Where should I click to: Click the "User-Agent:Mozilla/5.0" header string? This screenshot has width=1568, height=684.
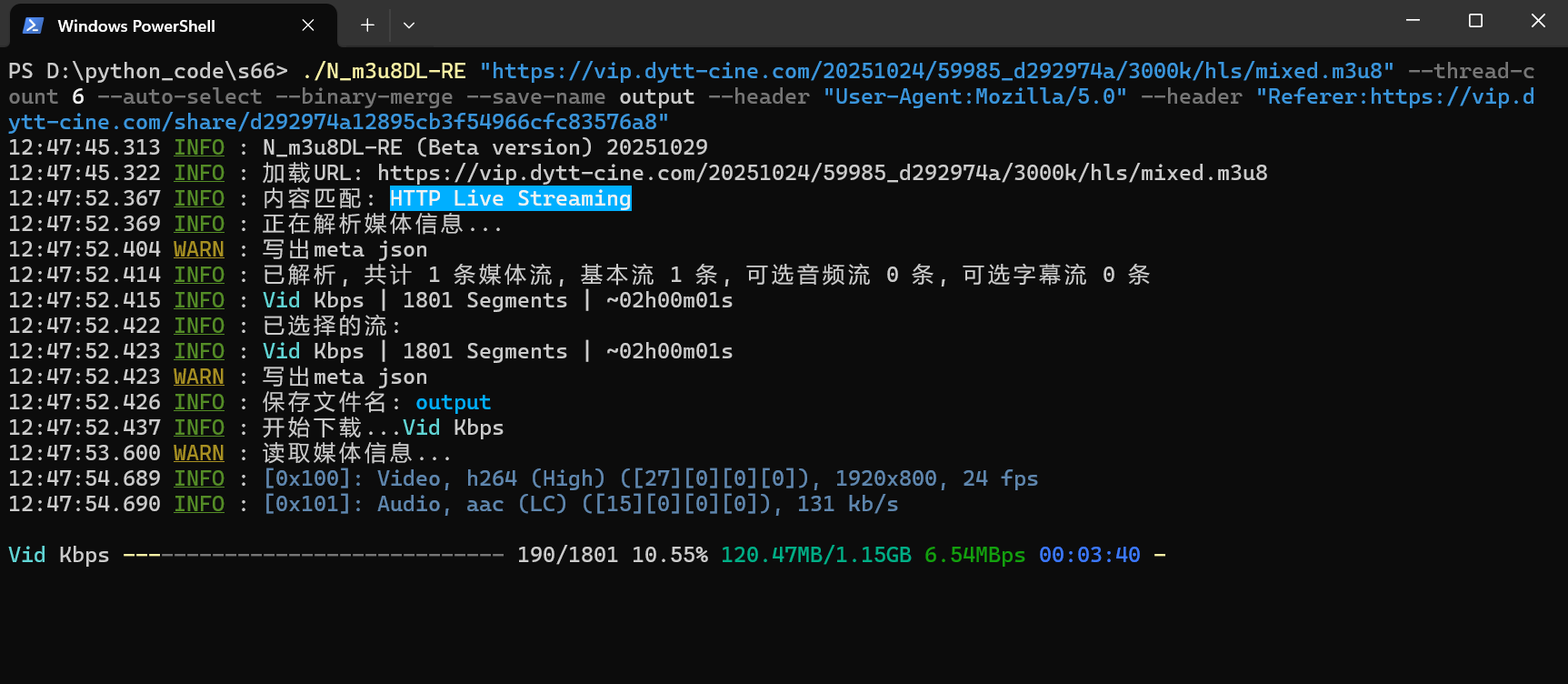pos(975,96)
